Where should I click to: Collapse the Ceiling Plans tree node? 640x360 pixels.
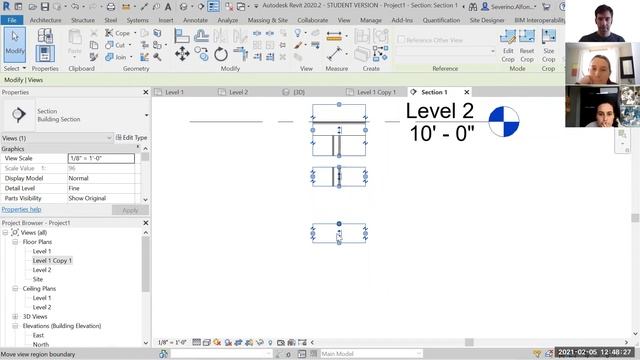pos(15,289)
